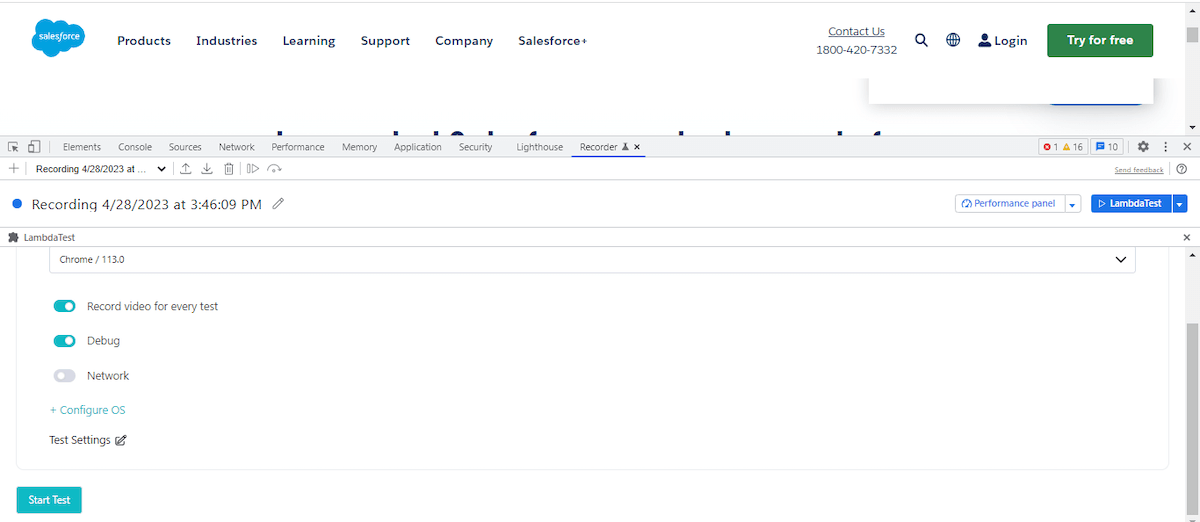Click the Login person icon

(x=984, y=40)
